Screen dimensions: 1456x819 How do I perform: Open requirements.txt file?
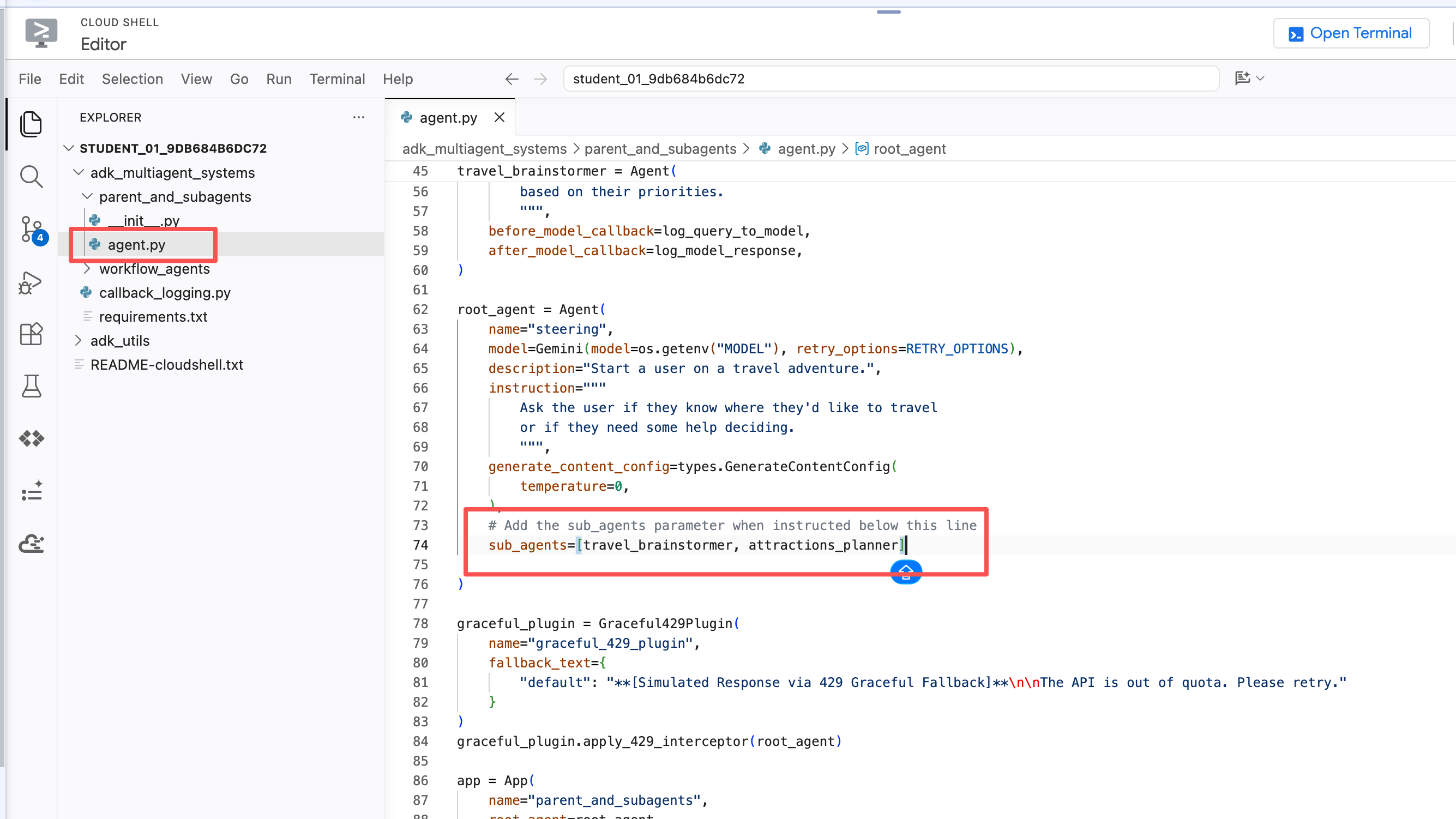click(x=153, y=316)
